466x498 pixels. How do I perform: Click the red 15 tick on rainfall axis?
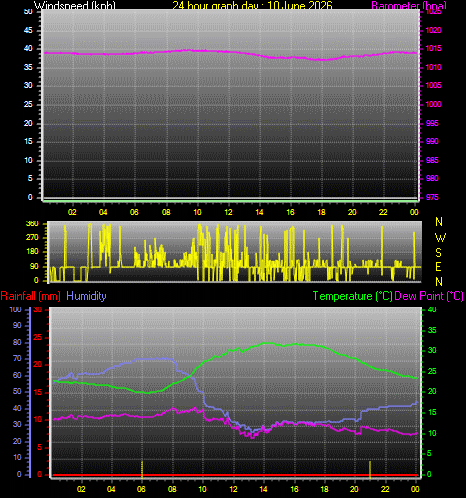(38, 392)
